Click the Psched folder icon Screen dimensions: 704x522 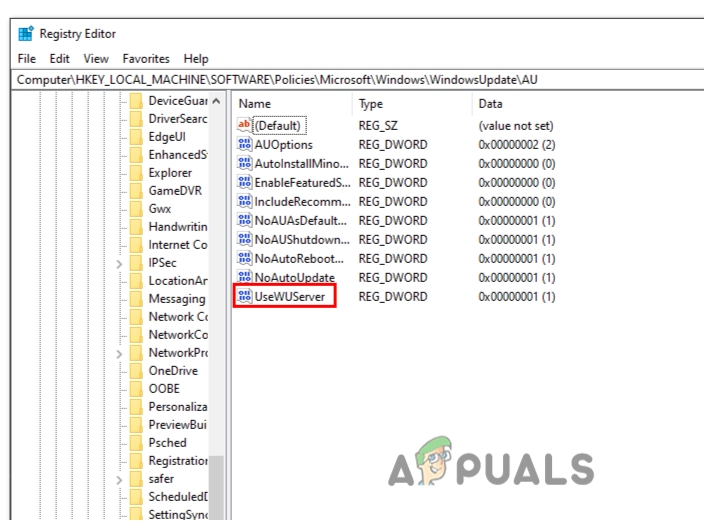click(136, 443)
